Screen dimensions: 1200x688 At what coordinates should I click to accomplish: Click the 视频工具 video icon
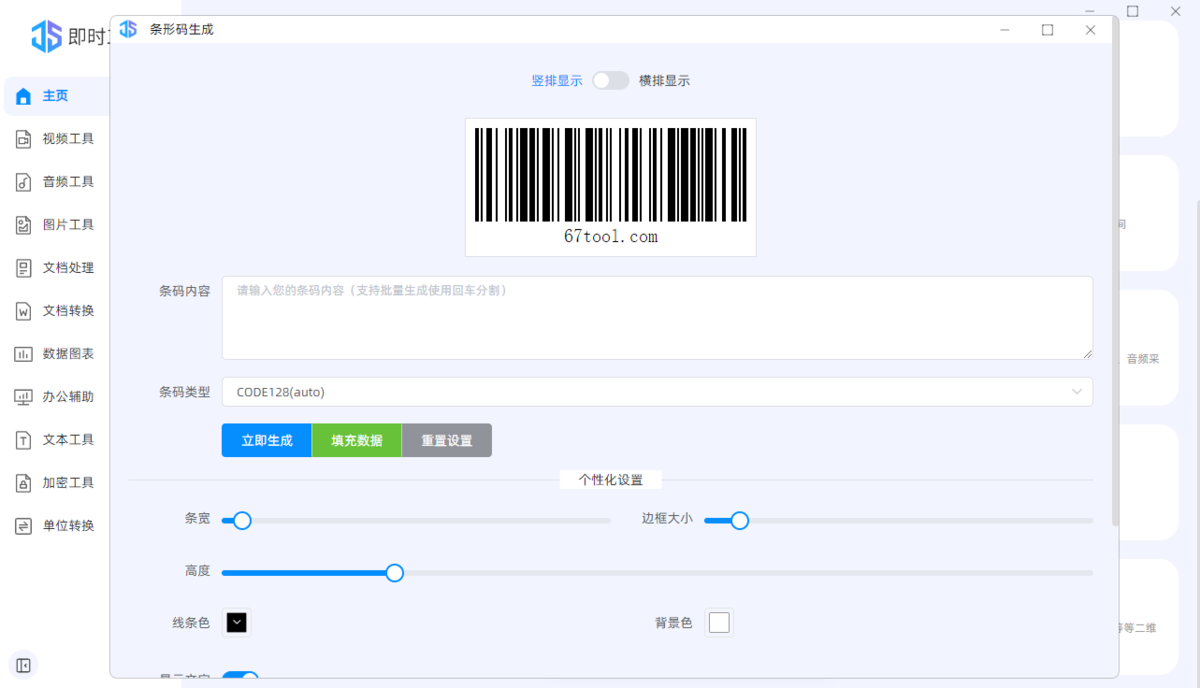[24, 140]
